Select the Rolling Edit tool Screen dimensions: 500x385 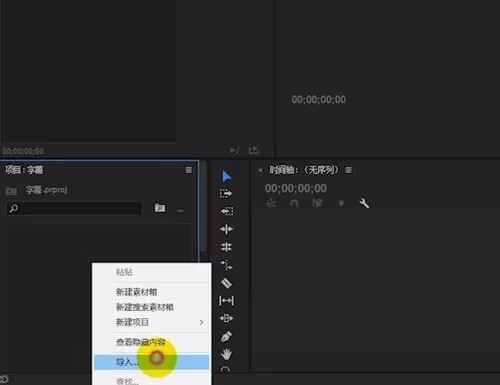[x=226, y=247]
